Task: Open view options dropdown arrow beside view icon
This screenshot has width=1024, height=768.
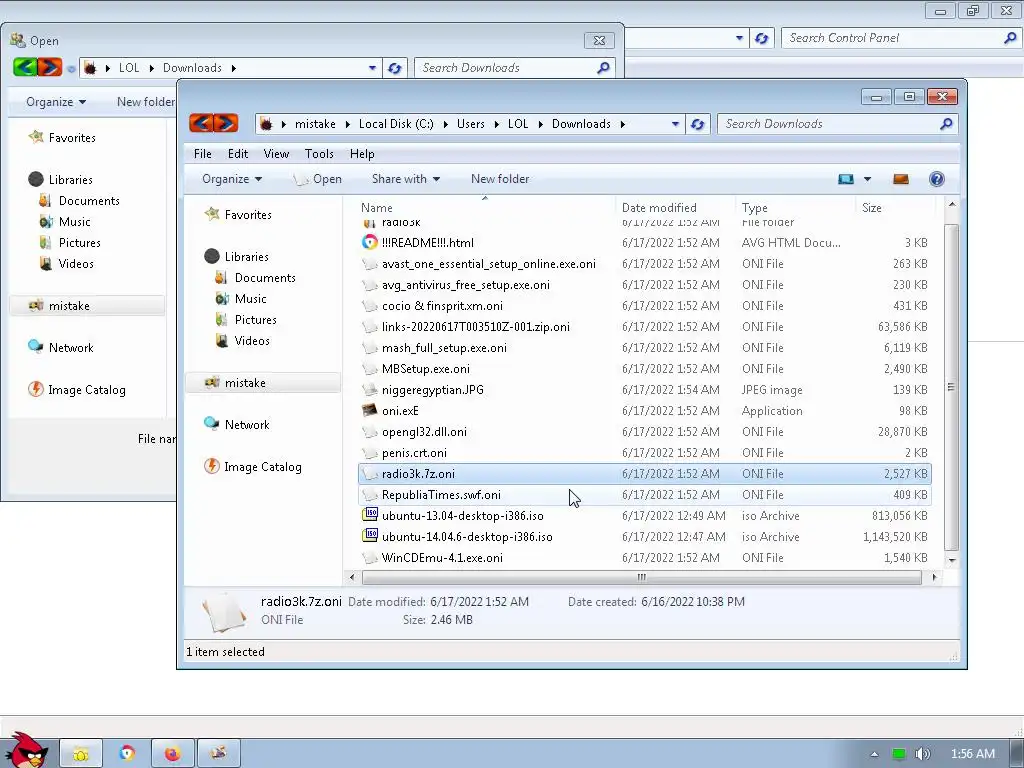Action: [867, 179]
